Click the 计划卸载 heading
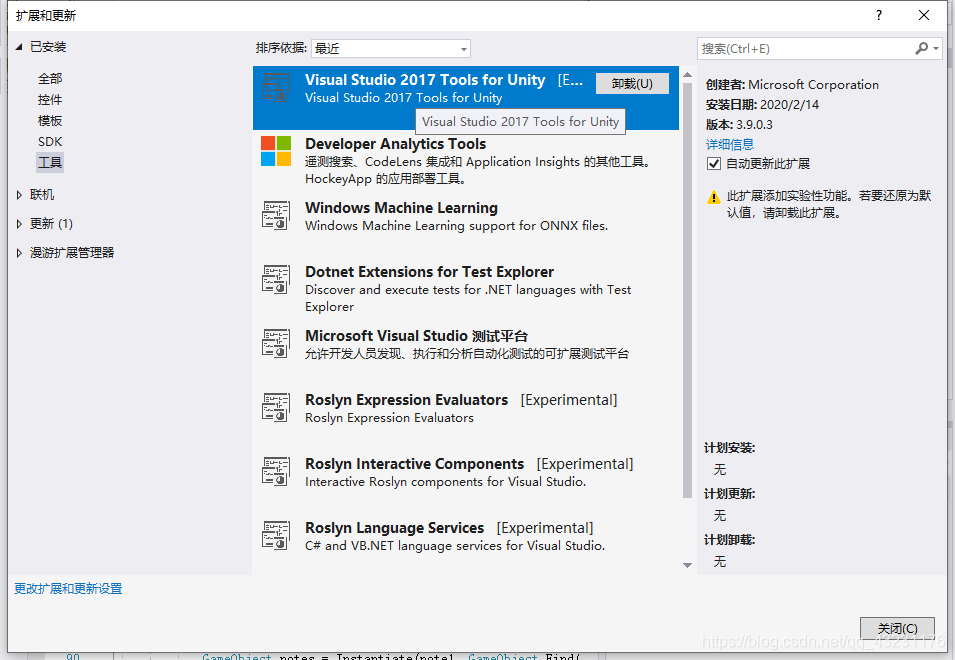The width and height of the screenshot is (955, 660). point(729,540)
